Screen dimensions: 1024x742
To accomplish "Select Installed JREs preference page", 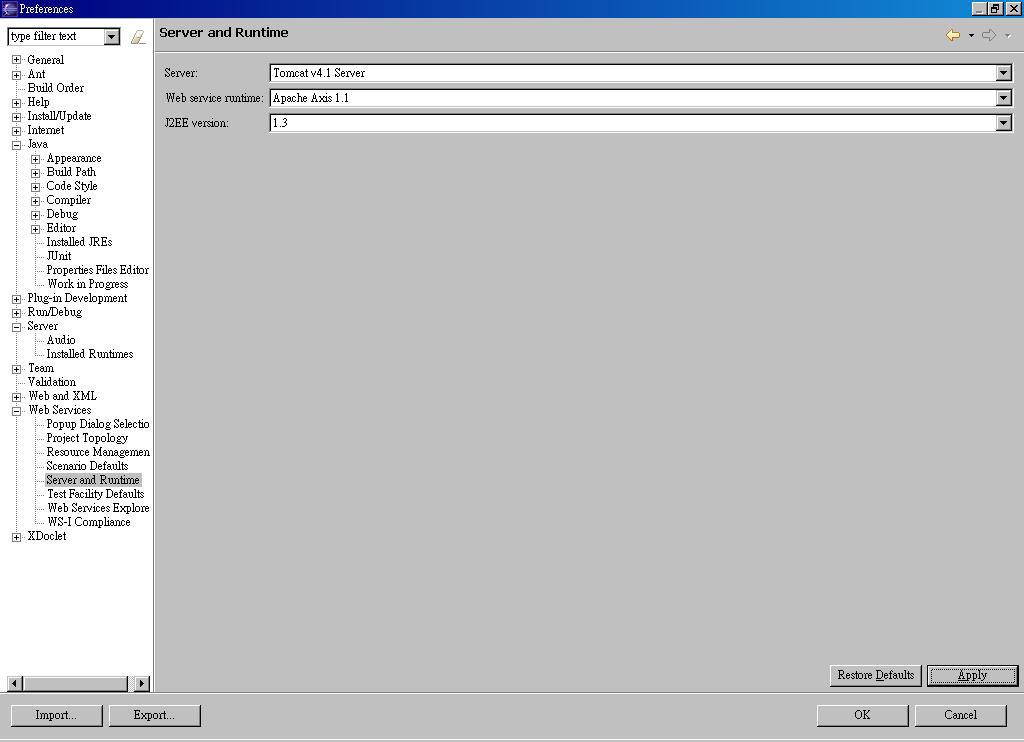I will click(79, 242).
